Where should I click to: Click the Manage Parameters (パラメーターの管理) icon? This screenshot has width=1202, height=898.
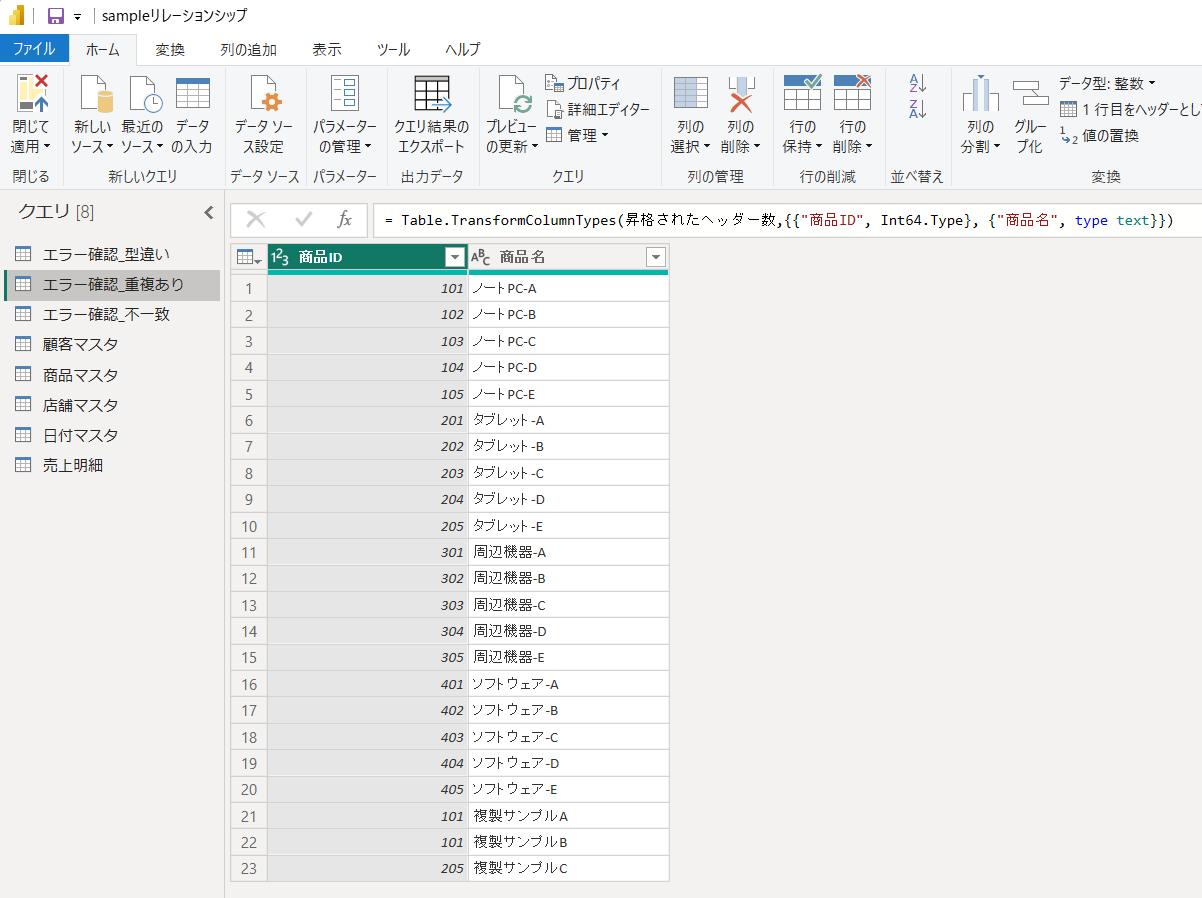[345, 93]
